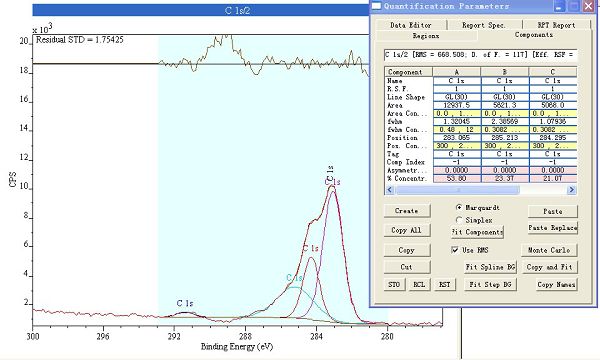Viewport: 600px width, 360px height.
Task: Click the Paste Replace button
Action: (553, 228)
